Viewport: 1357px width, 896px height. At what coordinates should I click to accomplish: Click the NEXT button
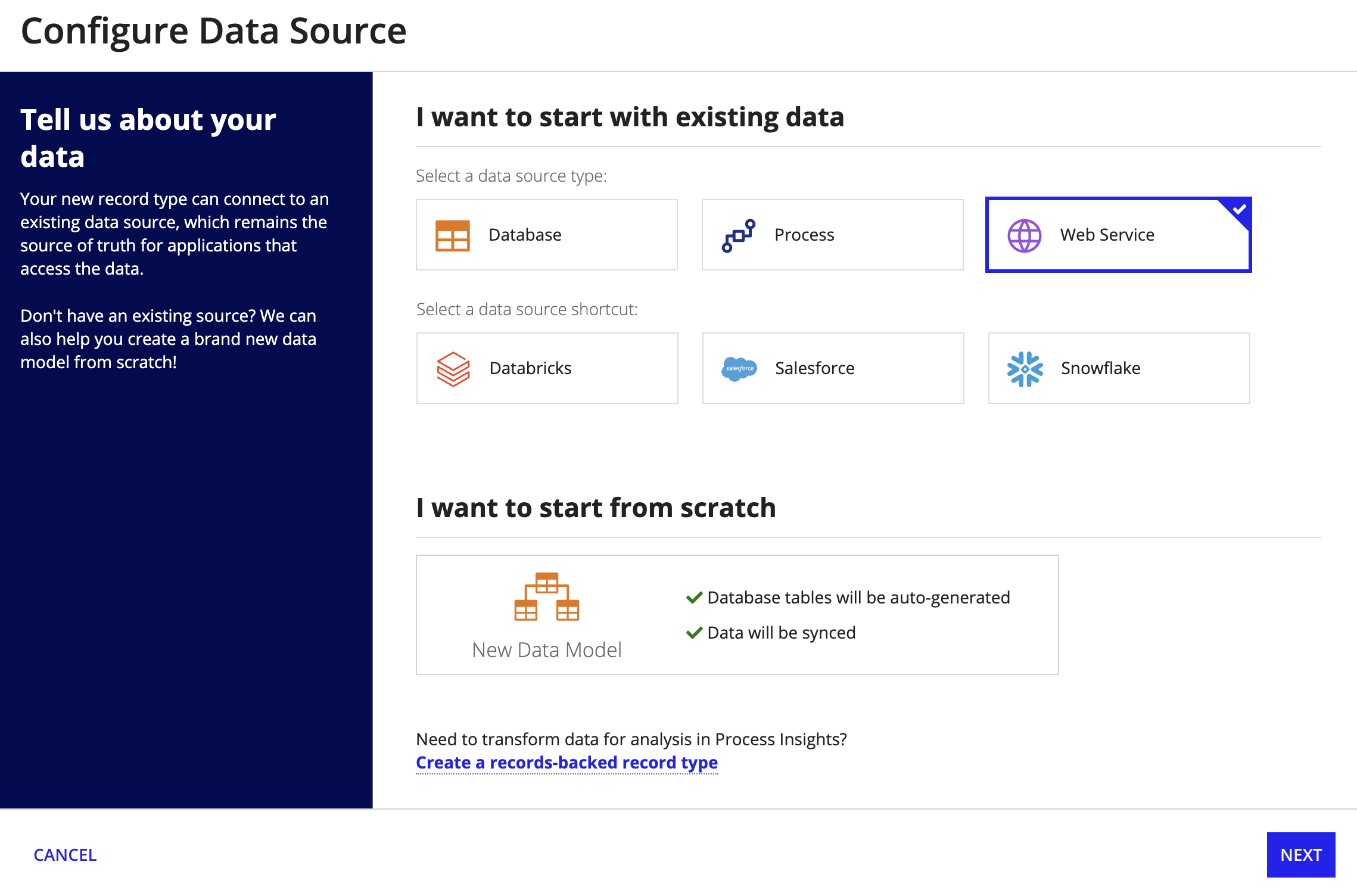click(x=1301, y=855)
